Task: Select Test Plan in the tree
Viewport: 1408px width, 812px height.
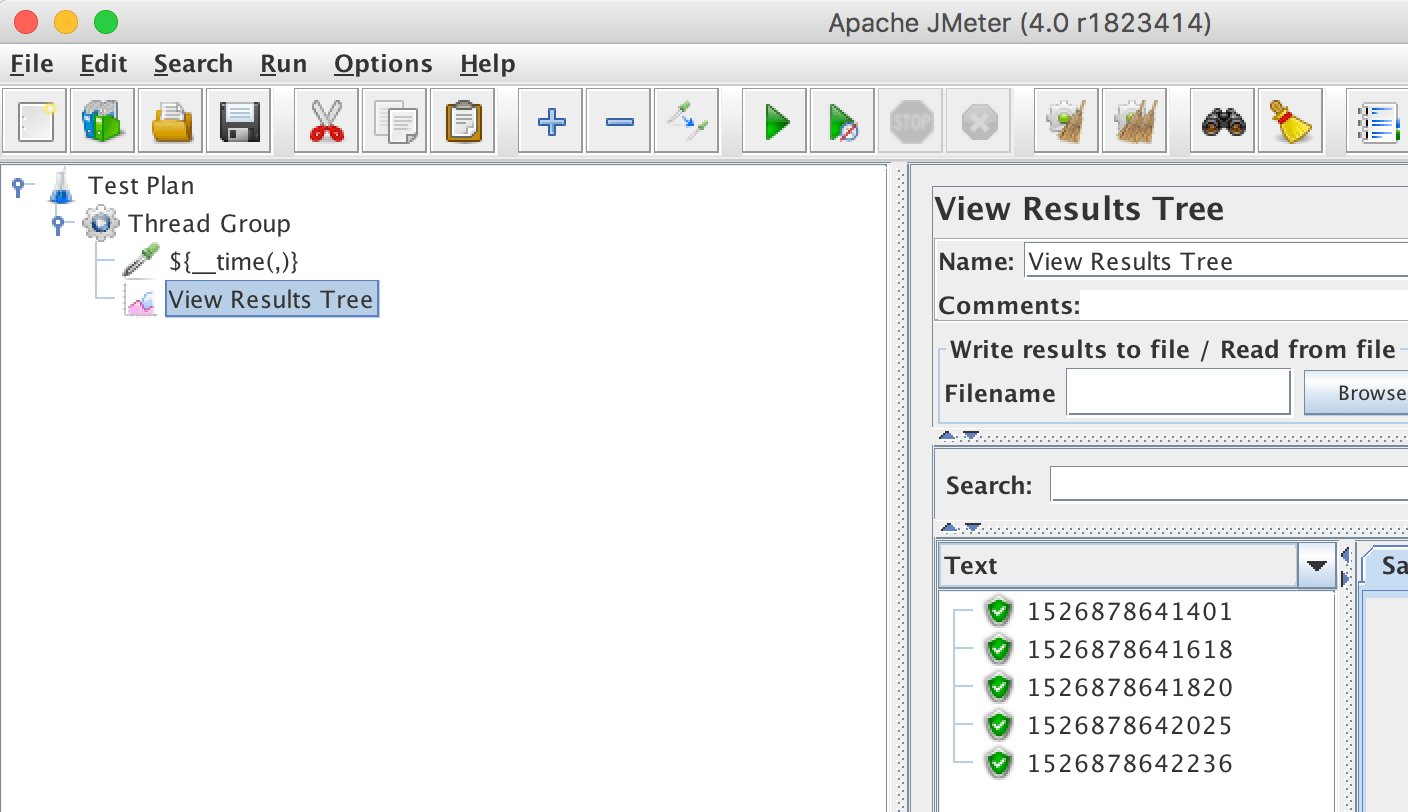Action: (141, 185)
